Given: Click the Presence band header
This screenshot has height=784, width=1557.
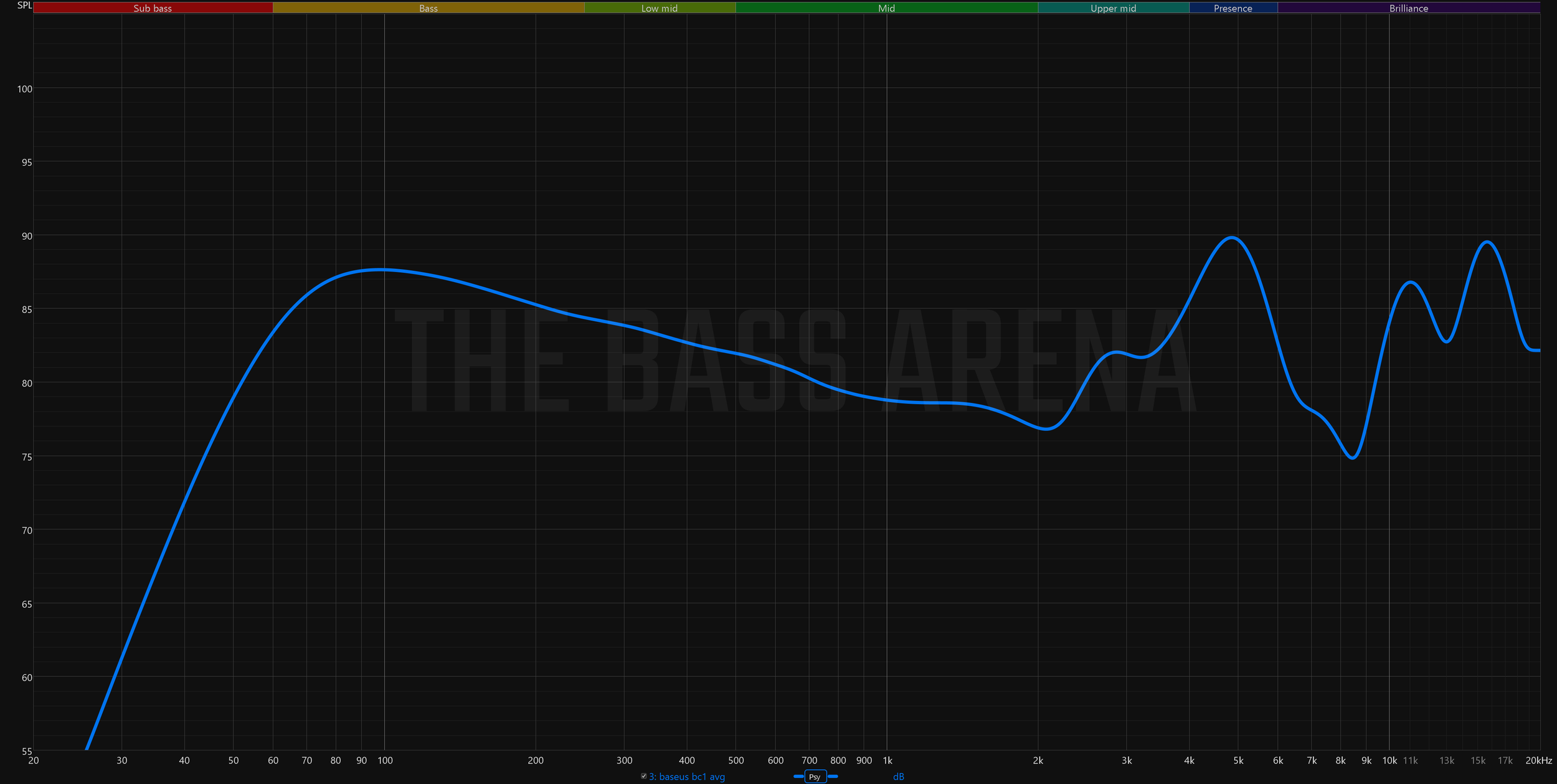Looking at the screenshot, I should click(1233, 8).
